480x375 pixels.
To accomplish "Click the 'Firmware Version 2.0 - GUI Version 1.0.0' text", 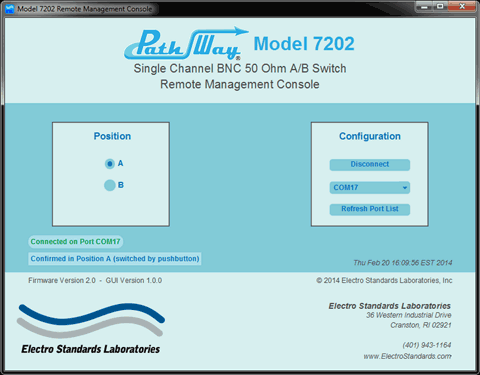I will (x=95, y=280).
